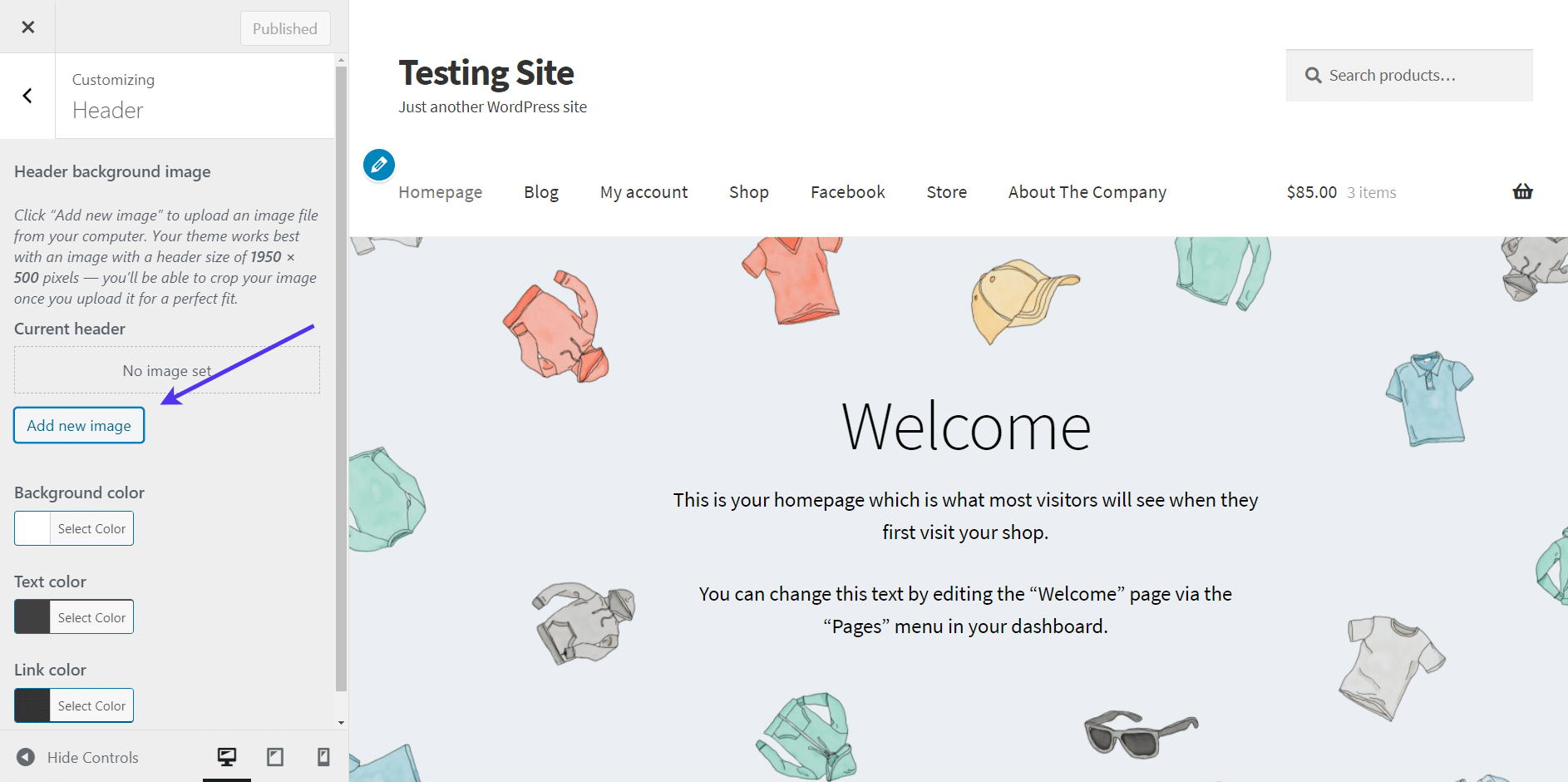Click the dark Link color swatch
The image size is (1568, 782).
[32, 705]
